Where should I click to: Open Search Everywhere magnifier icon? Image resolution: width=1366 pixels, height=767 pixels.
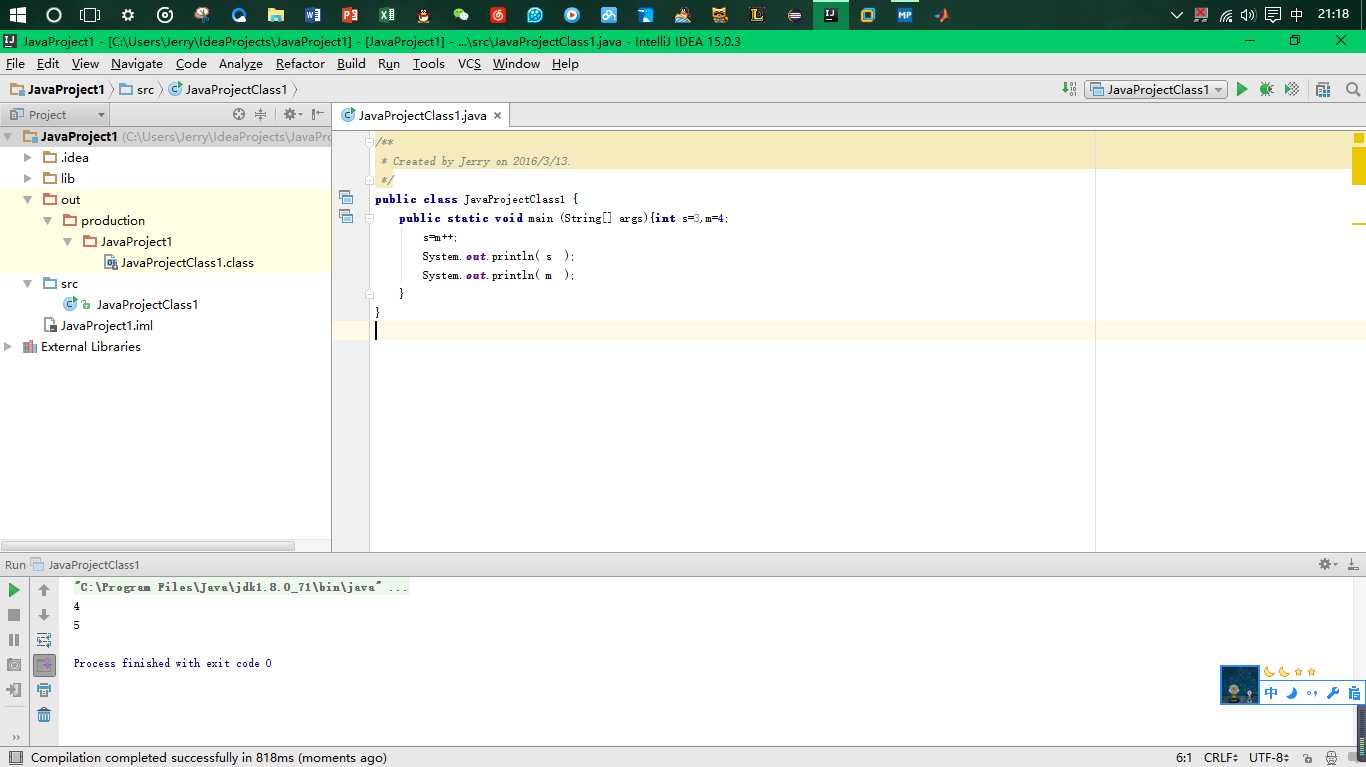[1353, 89]
